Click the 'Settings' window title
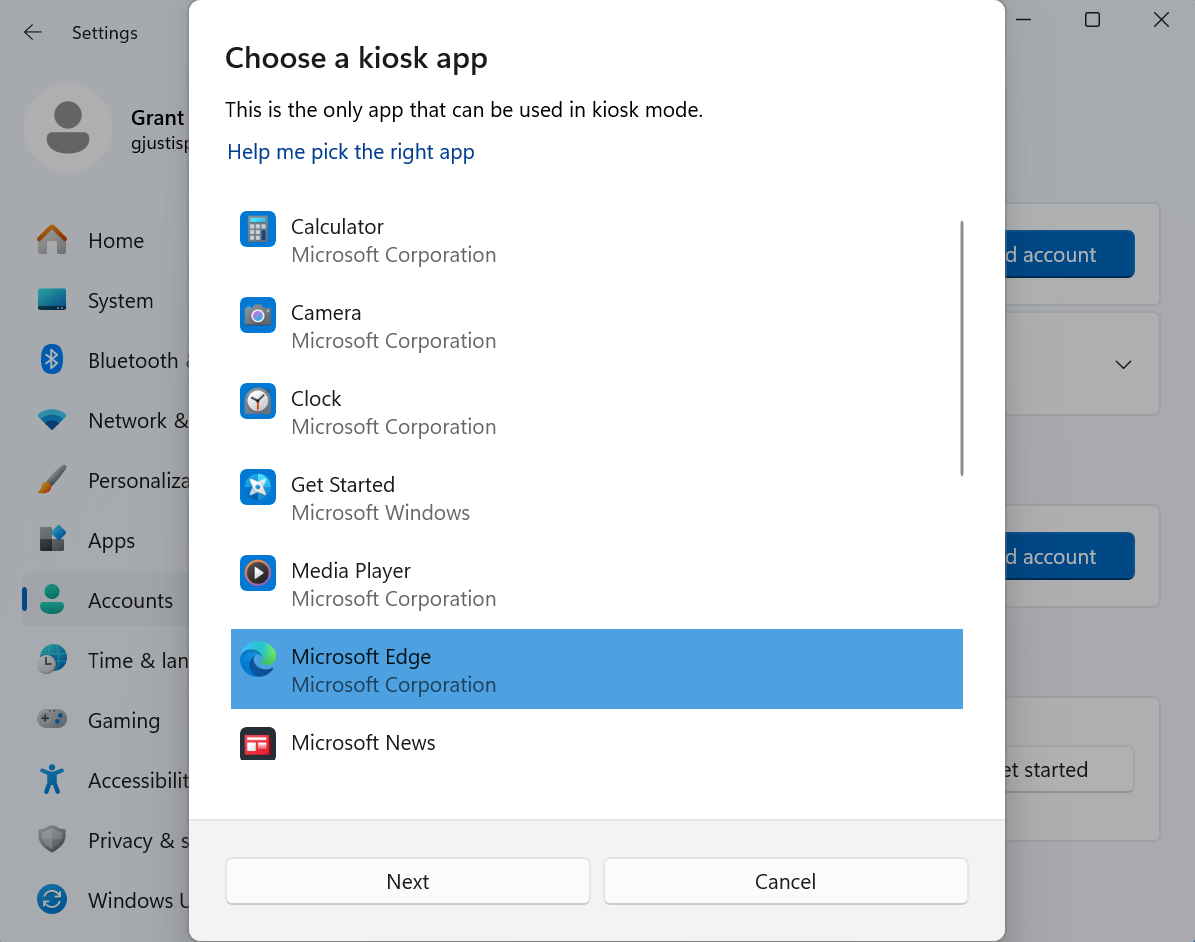Image resolution: width=1195 pixels, height=942 pixels. (104, 33)
